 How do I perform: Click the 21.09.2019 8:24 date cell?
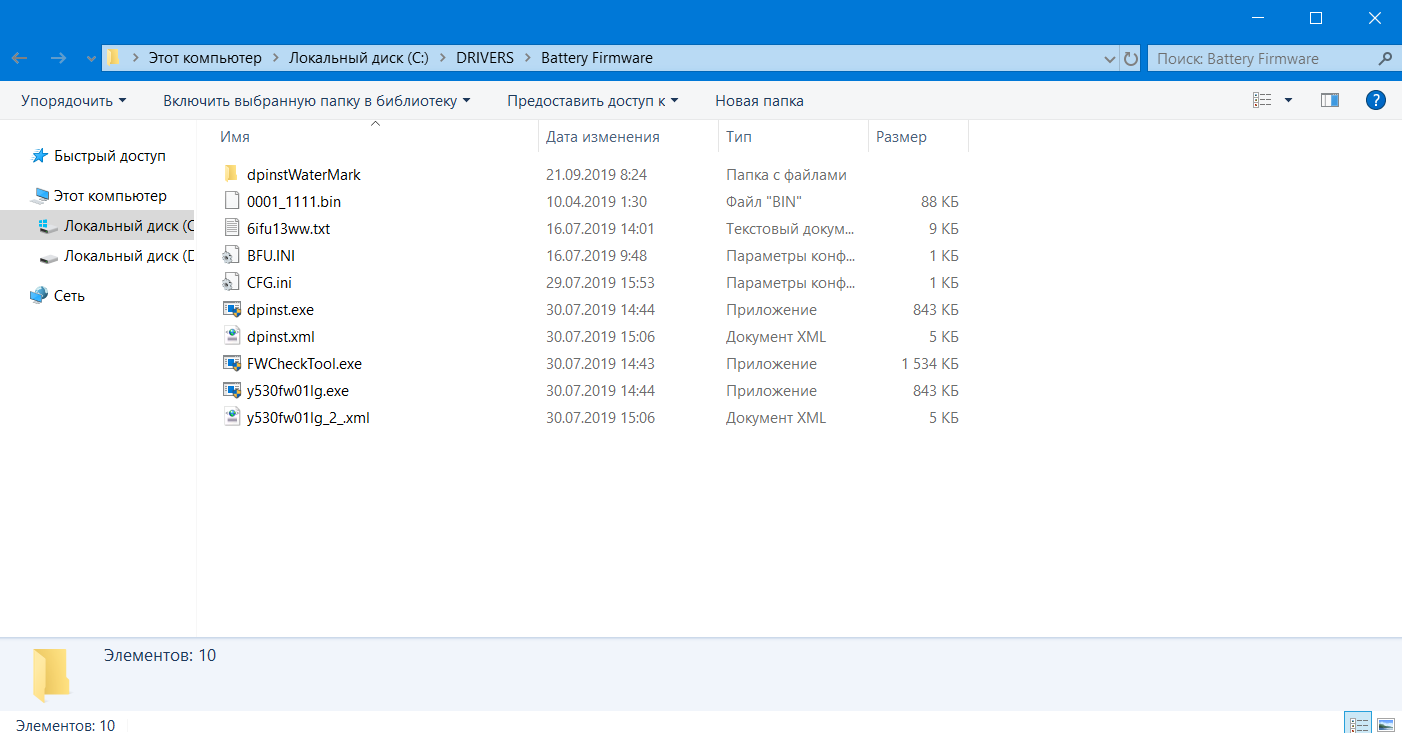coord(597,175)
